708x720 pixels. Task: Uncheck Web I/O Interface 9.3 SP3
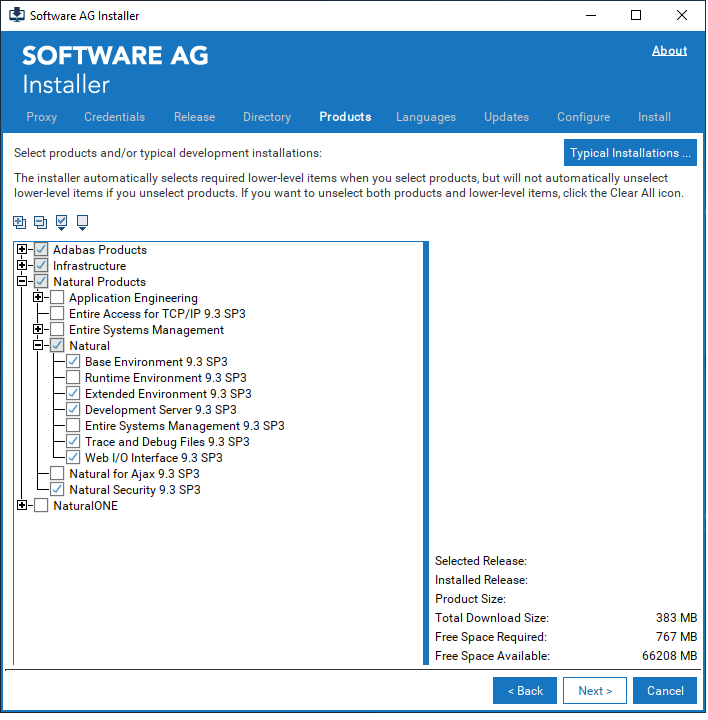[x=73, y=458]
